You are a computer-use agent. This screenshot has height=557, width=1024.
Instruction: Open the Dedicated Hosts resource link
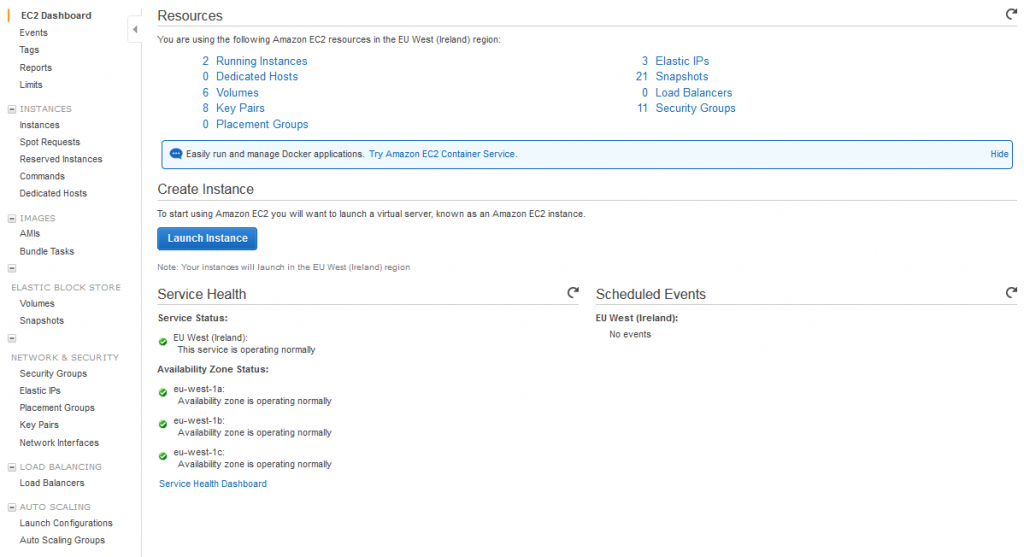point(257,76)
